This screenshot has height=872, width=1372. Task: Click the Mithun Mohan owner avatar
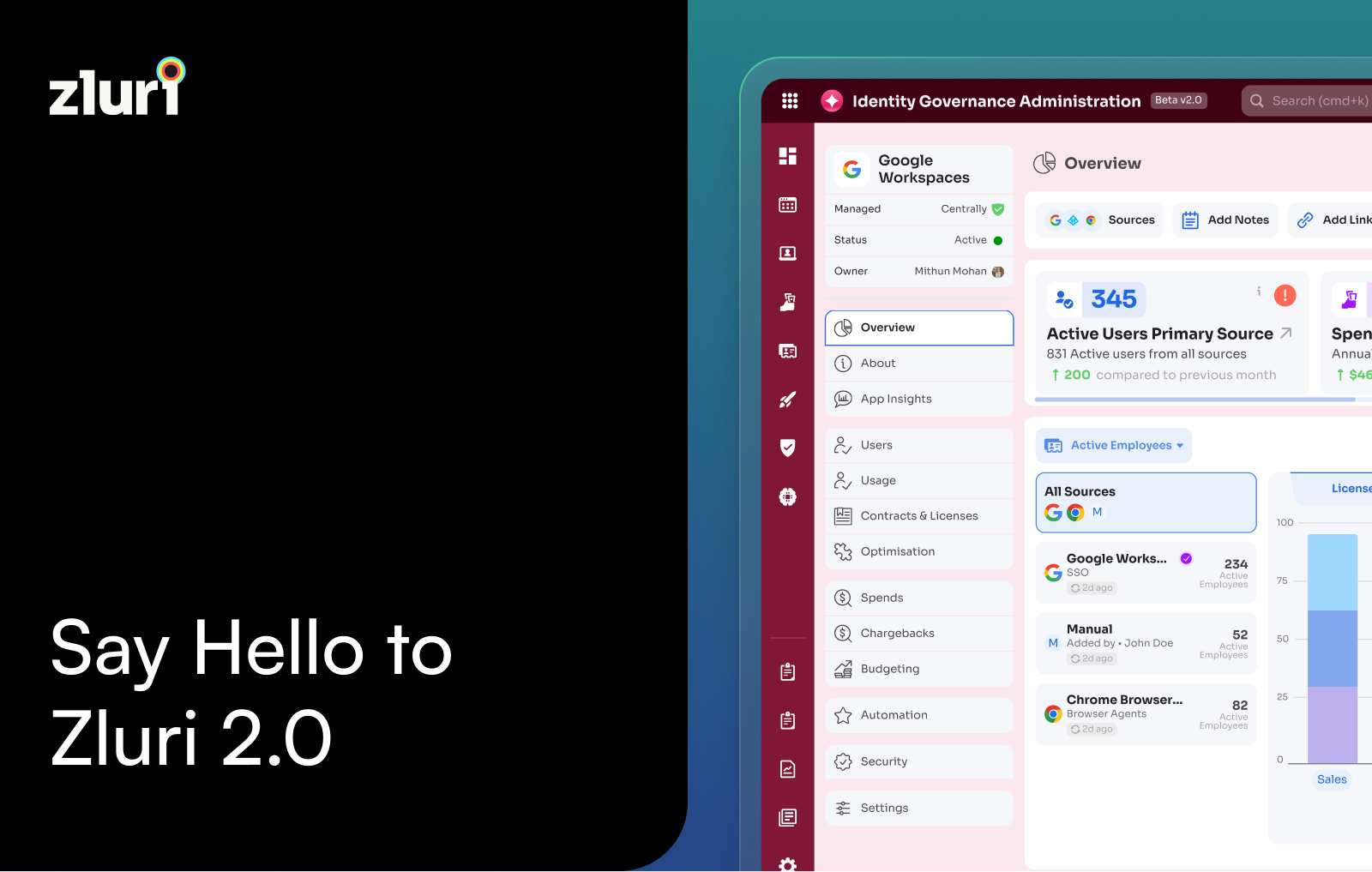[x=997, y=272]
